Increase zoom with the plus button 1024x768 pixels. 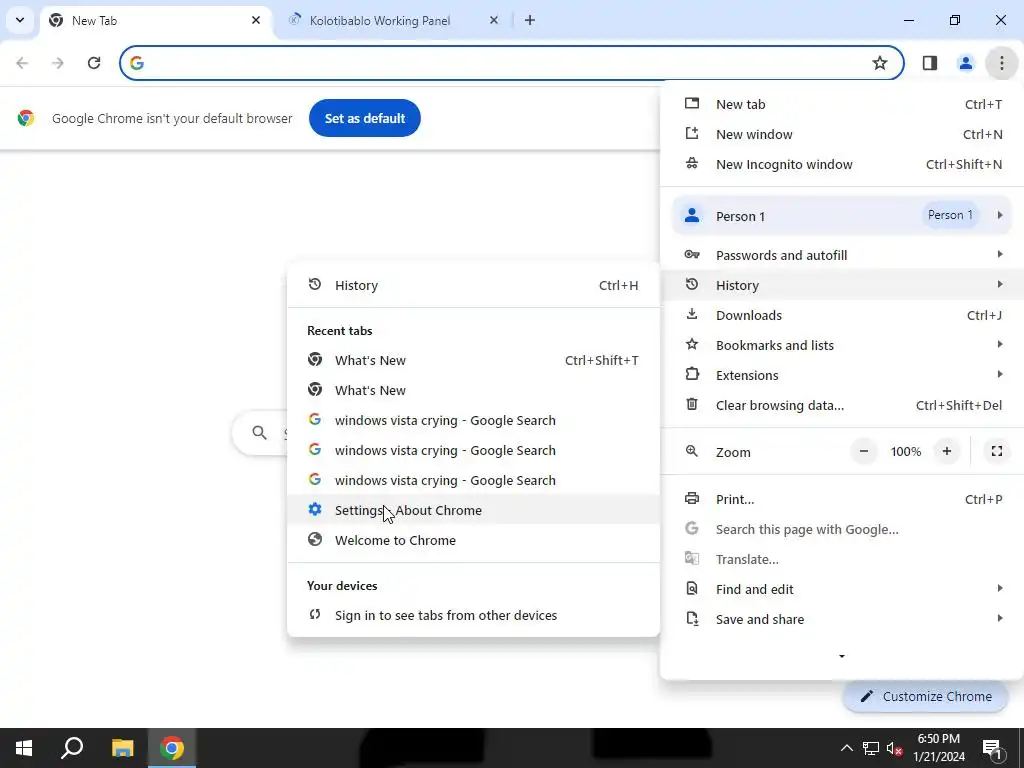(x=946, y=451)
